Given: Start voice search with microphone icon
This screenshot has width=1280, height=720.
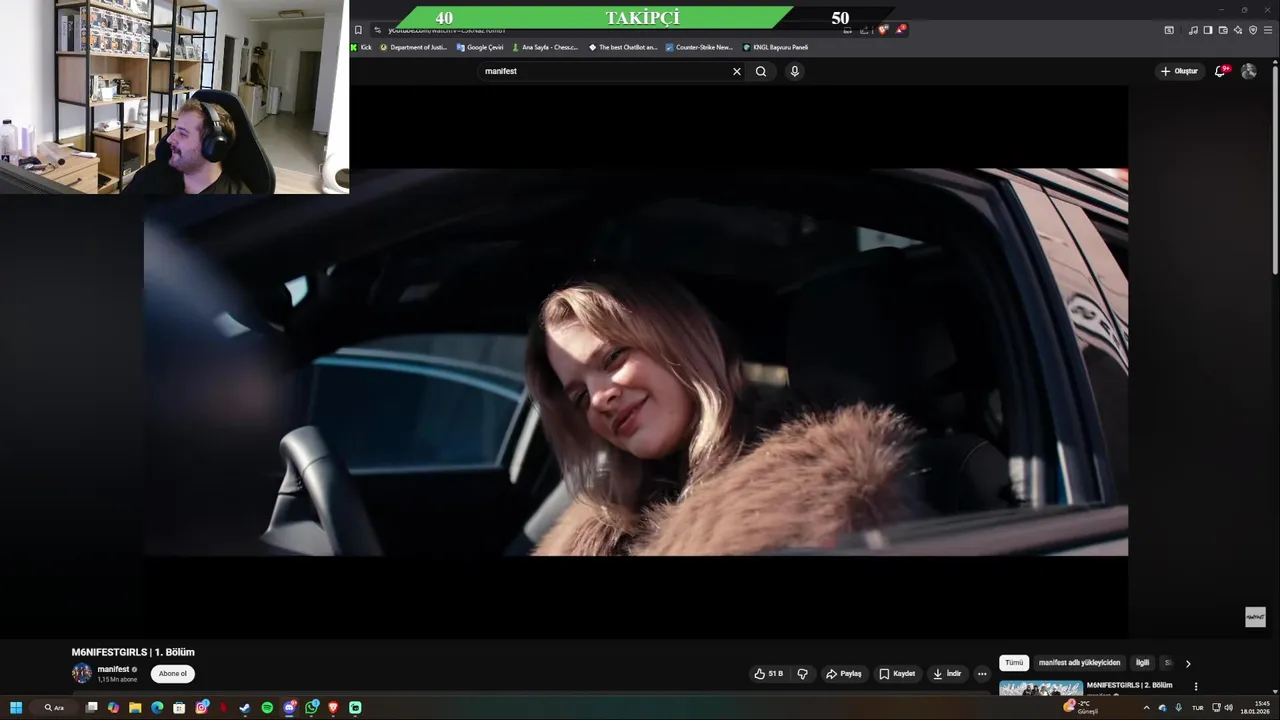Looking at the screenshot, I should [x=794, y=71].
